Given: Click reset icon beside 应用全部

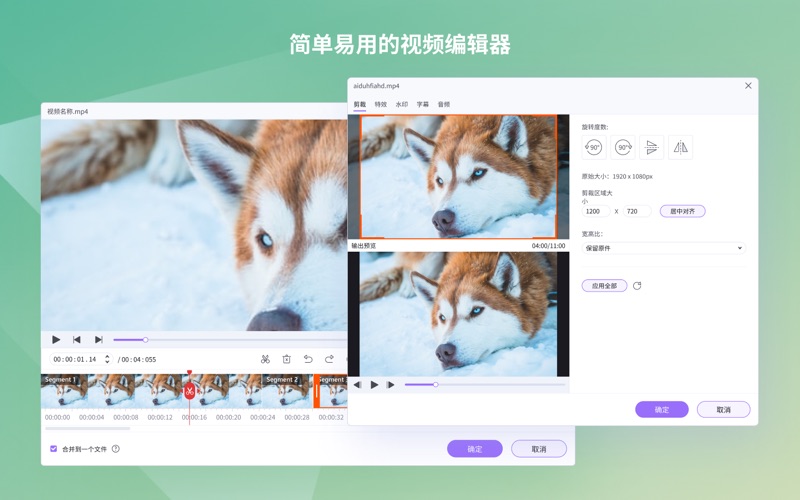Looking at the screenshot, I should tap(637, 286).
